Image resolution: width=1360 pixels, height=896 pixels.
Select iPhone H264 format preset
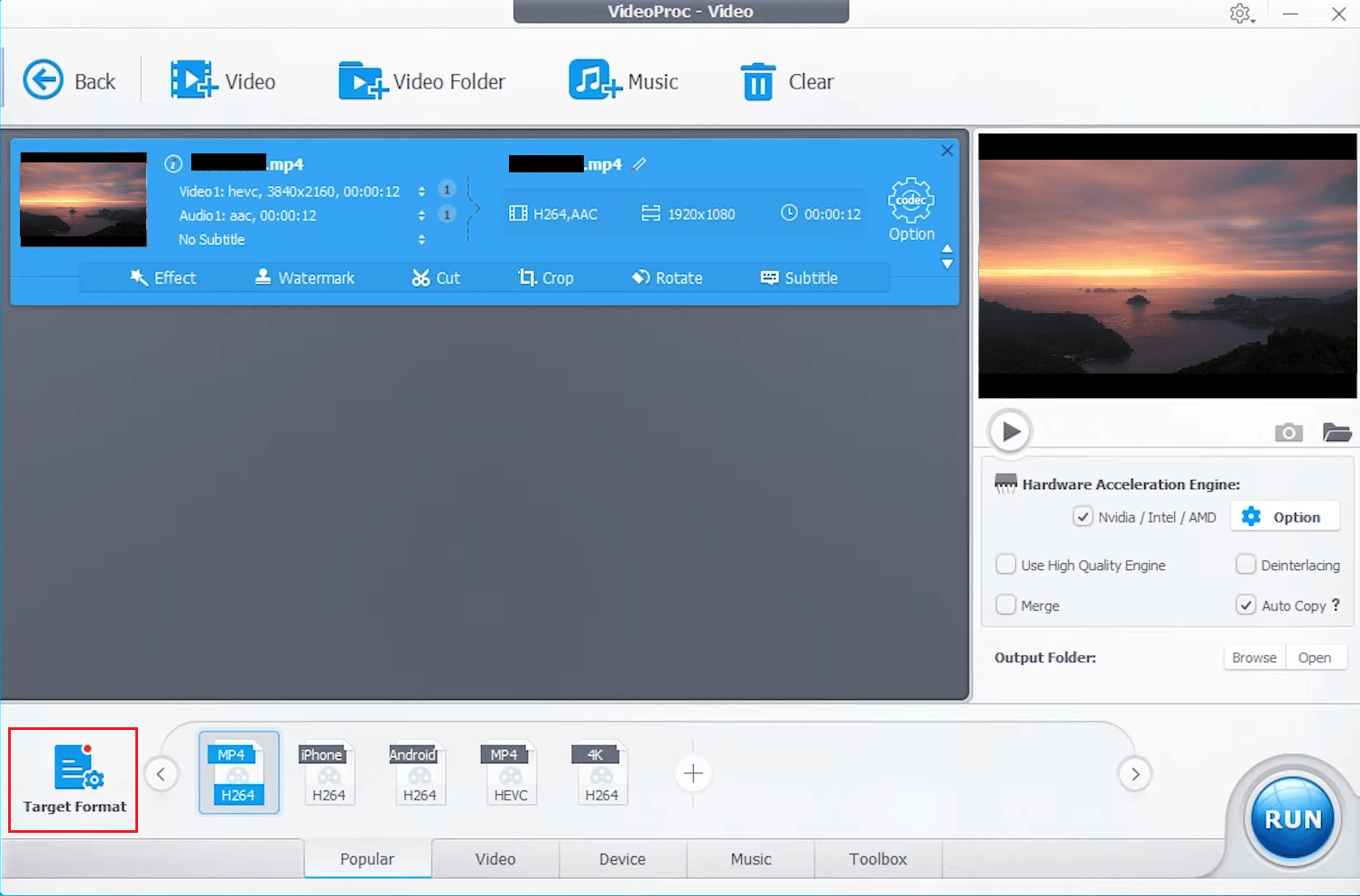point(328,773)
